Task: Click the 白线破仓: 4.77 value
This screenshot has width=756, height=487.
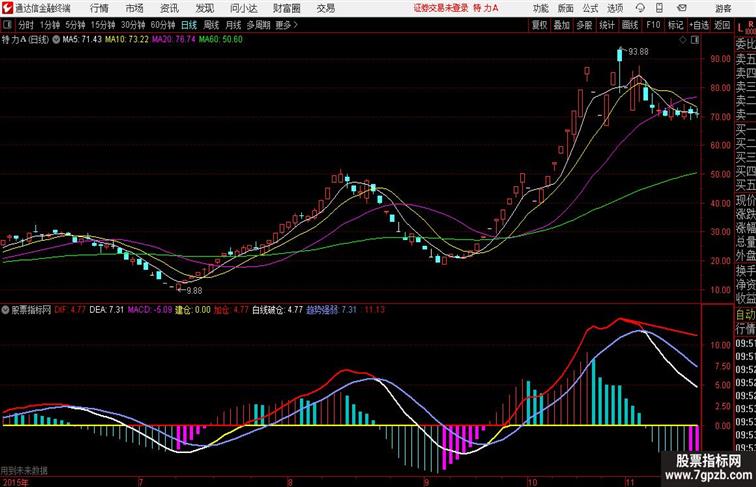Action: tap(278, 310)
